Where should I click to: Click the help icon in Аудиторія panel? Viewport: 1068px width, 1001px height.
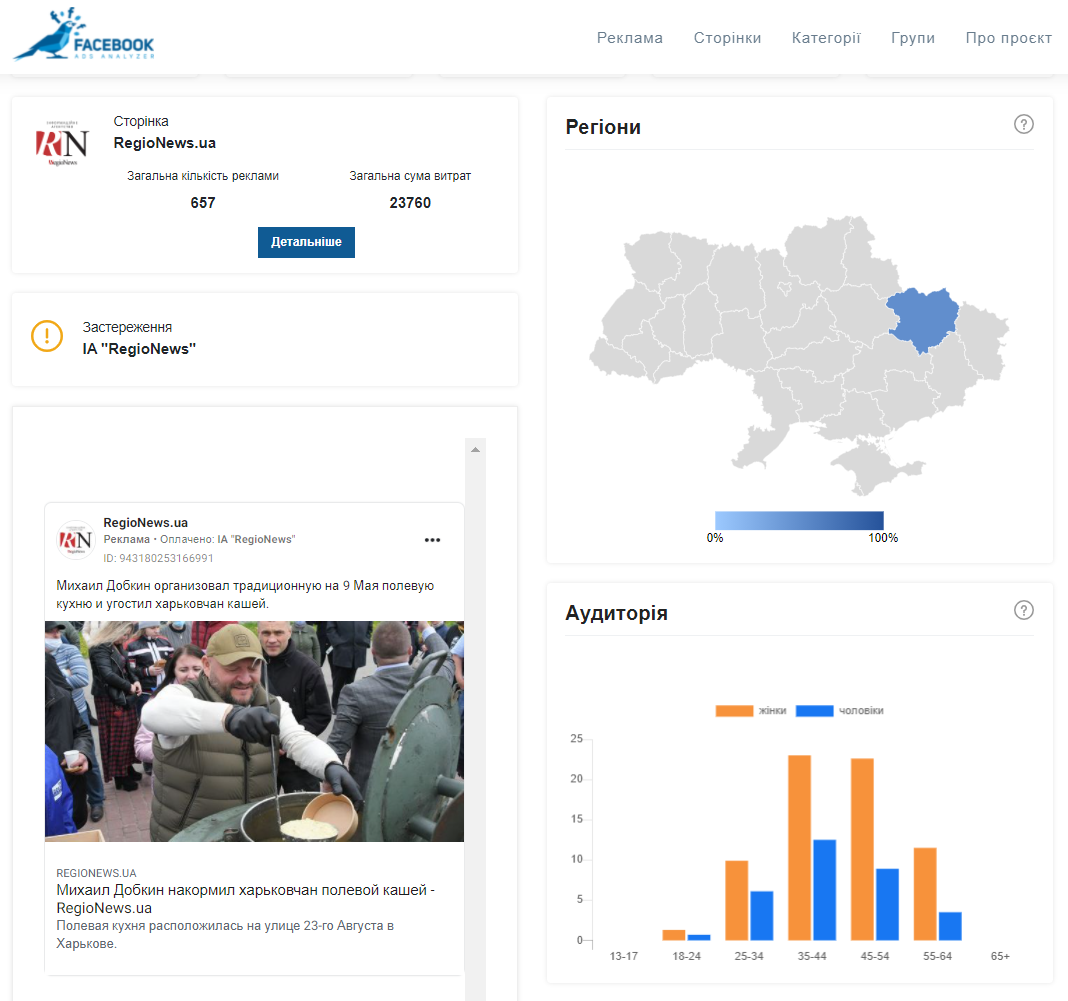(1023, 610)
